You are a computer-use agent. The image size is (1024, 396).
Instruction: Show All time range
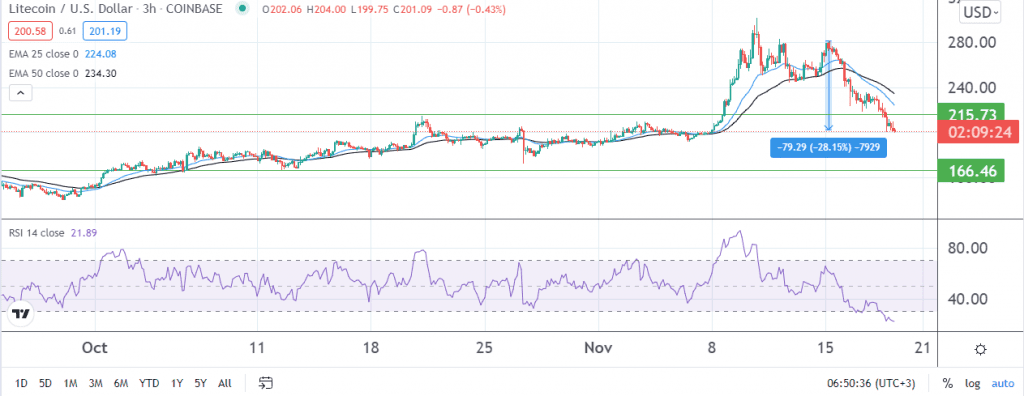(224, 383)
